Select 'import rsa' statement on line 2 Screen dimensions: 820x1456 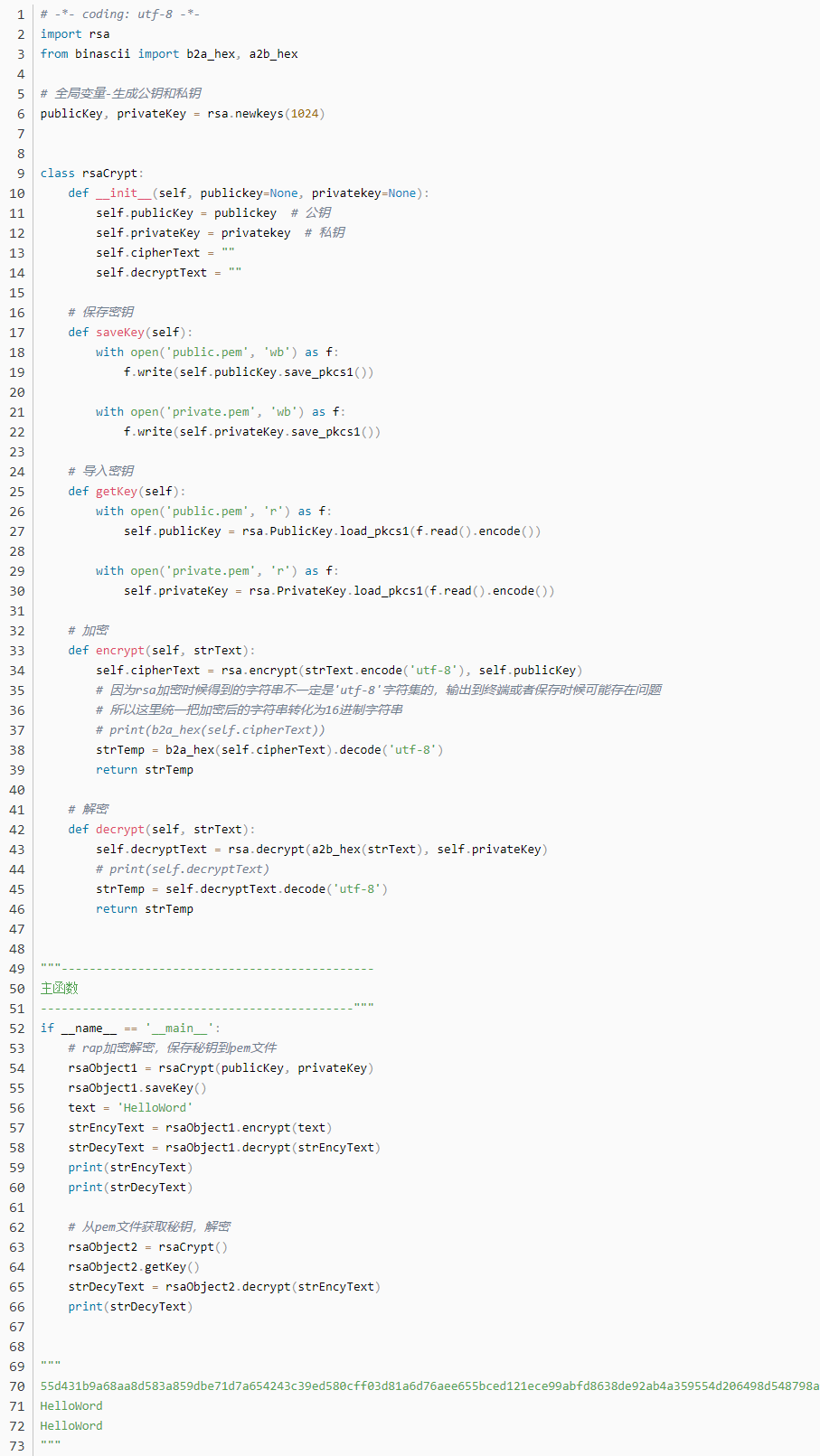click(x=75, y=34)
